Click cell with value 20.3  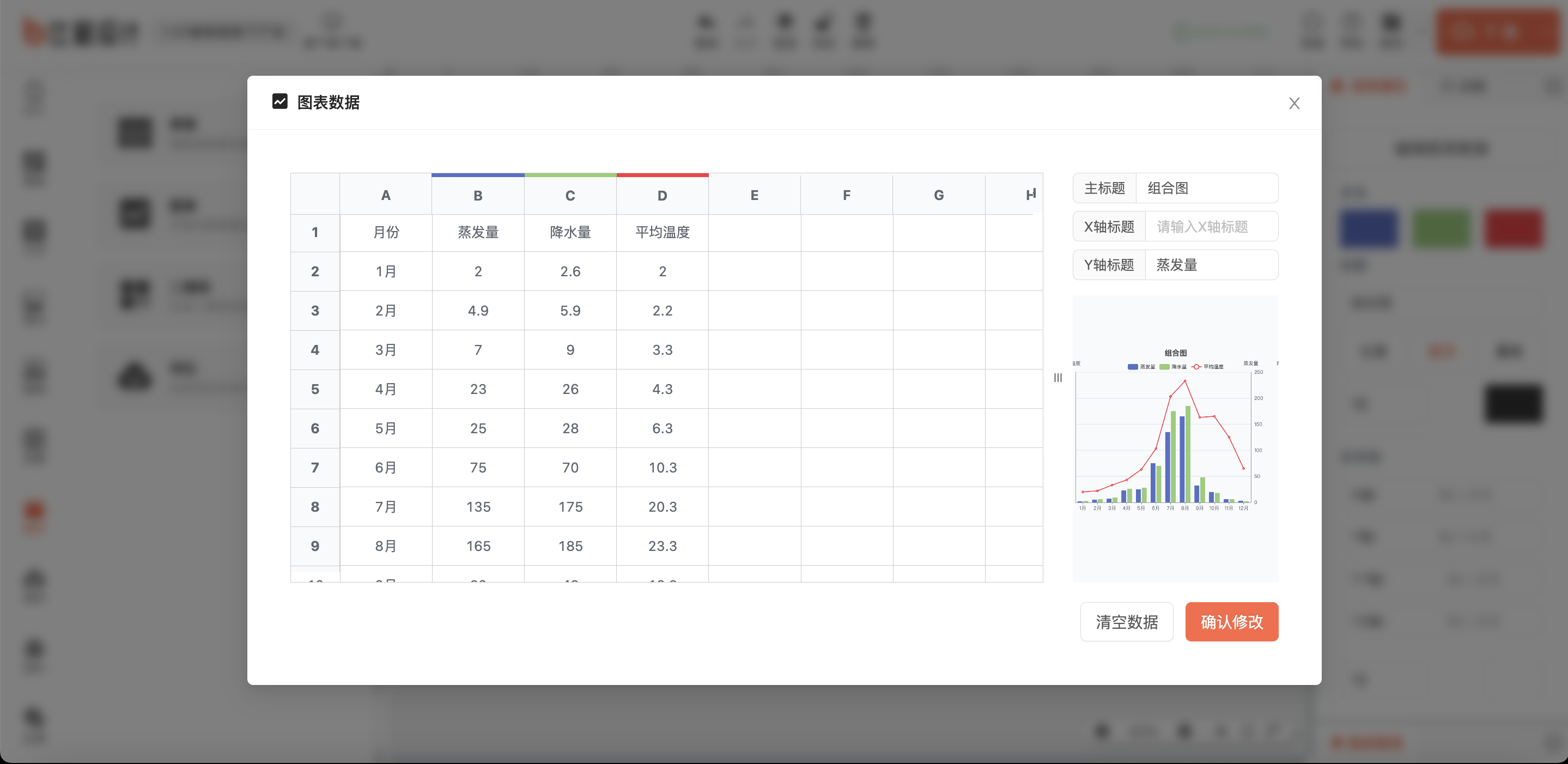663,506
